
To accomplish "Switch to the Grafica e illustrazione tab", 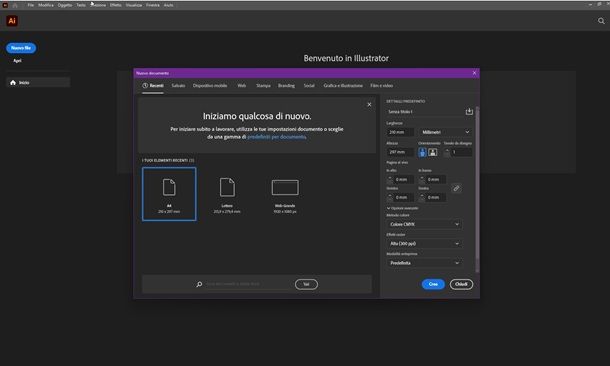I will (x=343, y=86).
